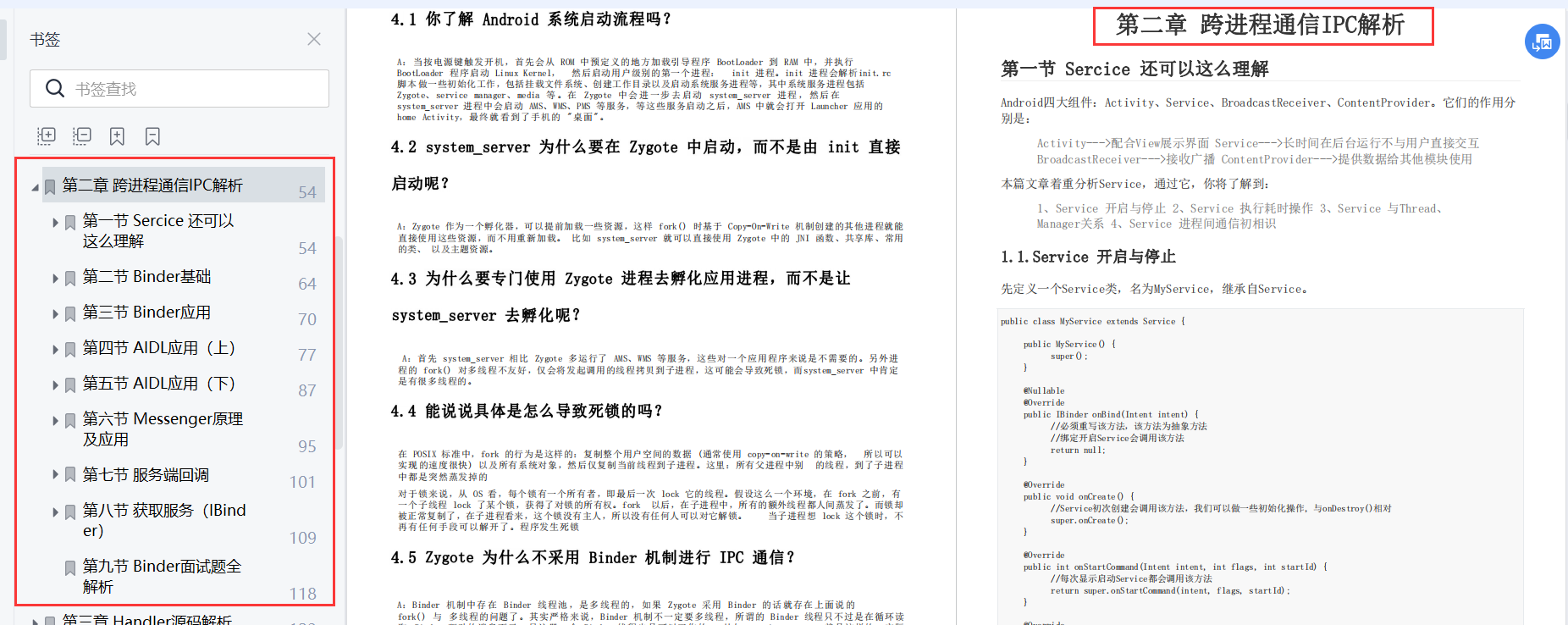1568x625 pixels.
Task: Jump to bookmark 第二节 Binder基础
Action: pos(147,277)
